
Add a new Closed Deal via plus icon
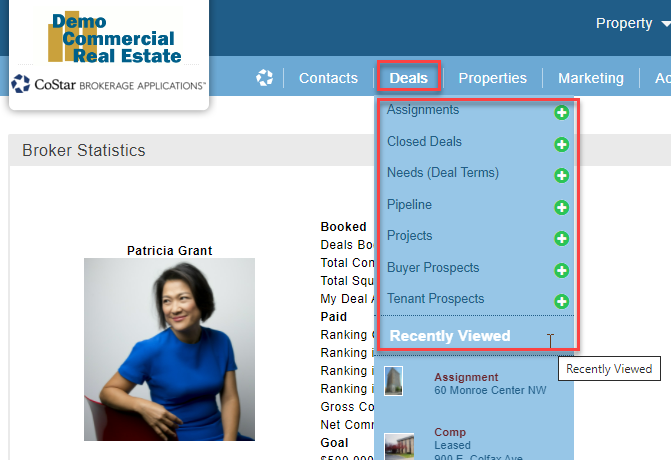pos(561,144)
